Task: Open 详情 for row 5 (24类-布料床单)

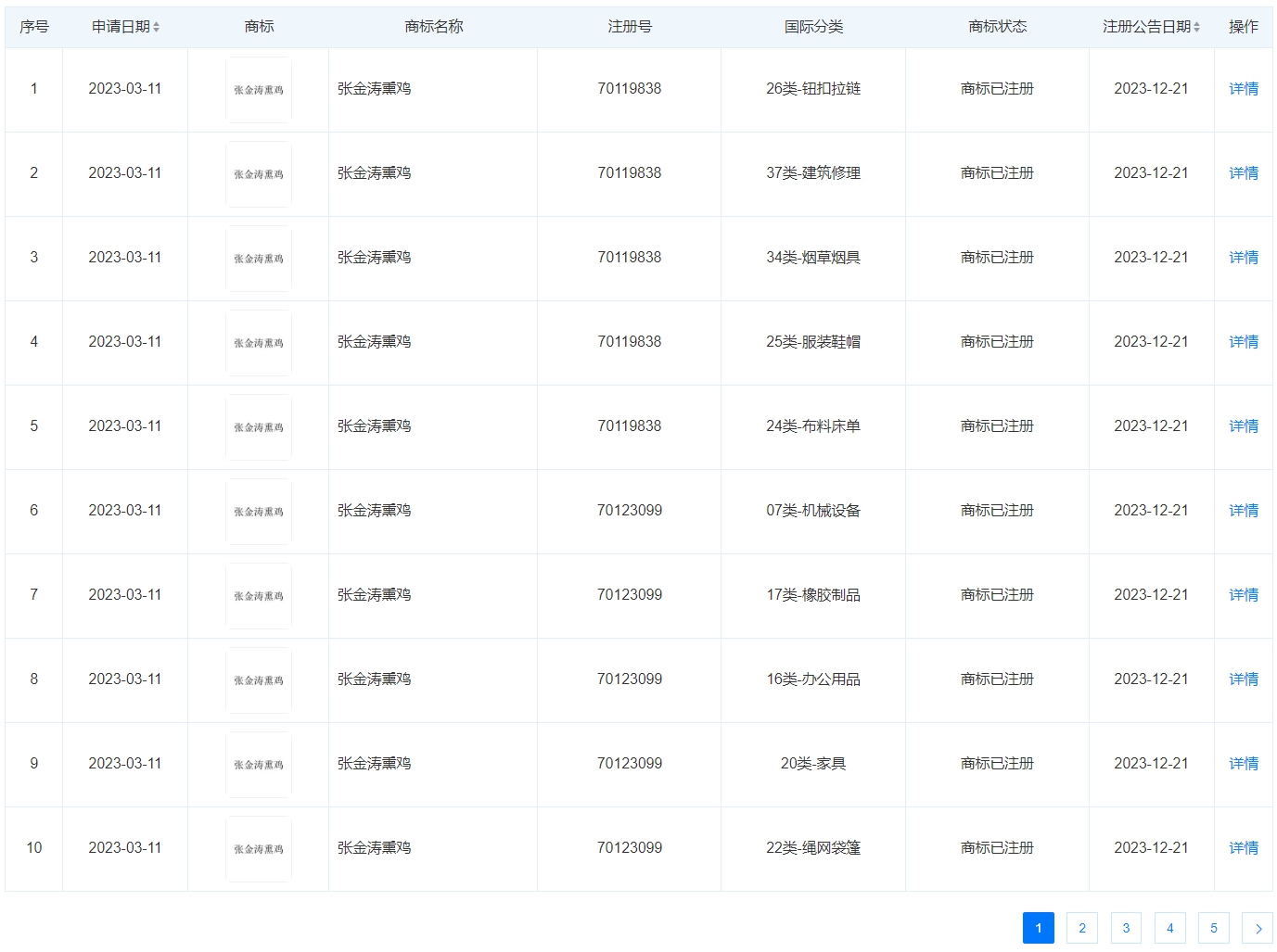Action: [x=1244, y=426]
